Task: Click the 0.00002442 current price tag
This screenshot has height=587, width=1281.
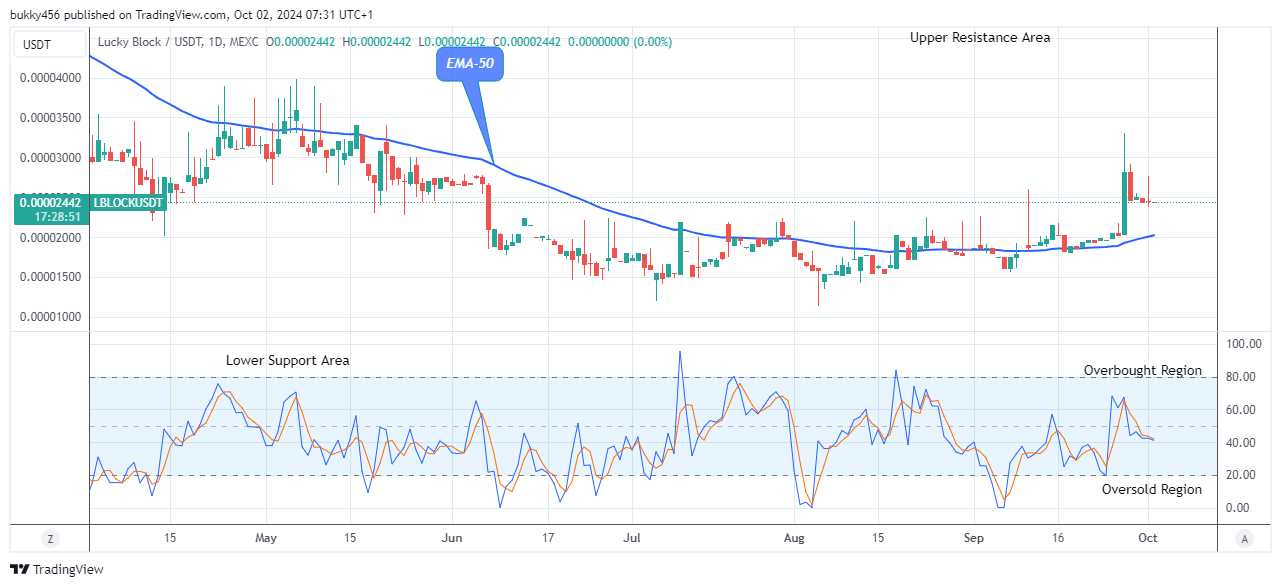Action: tap(49, 202)
